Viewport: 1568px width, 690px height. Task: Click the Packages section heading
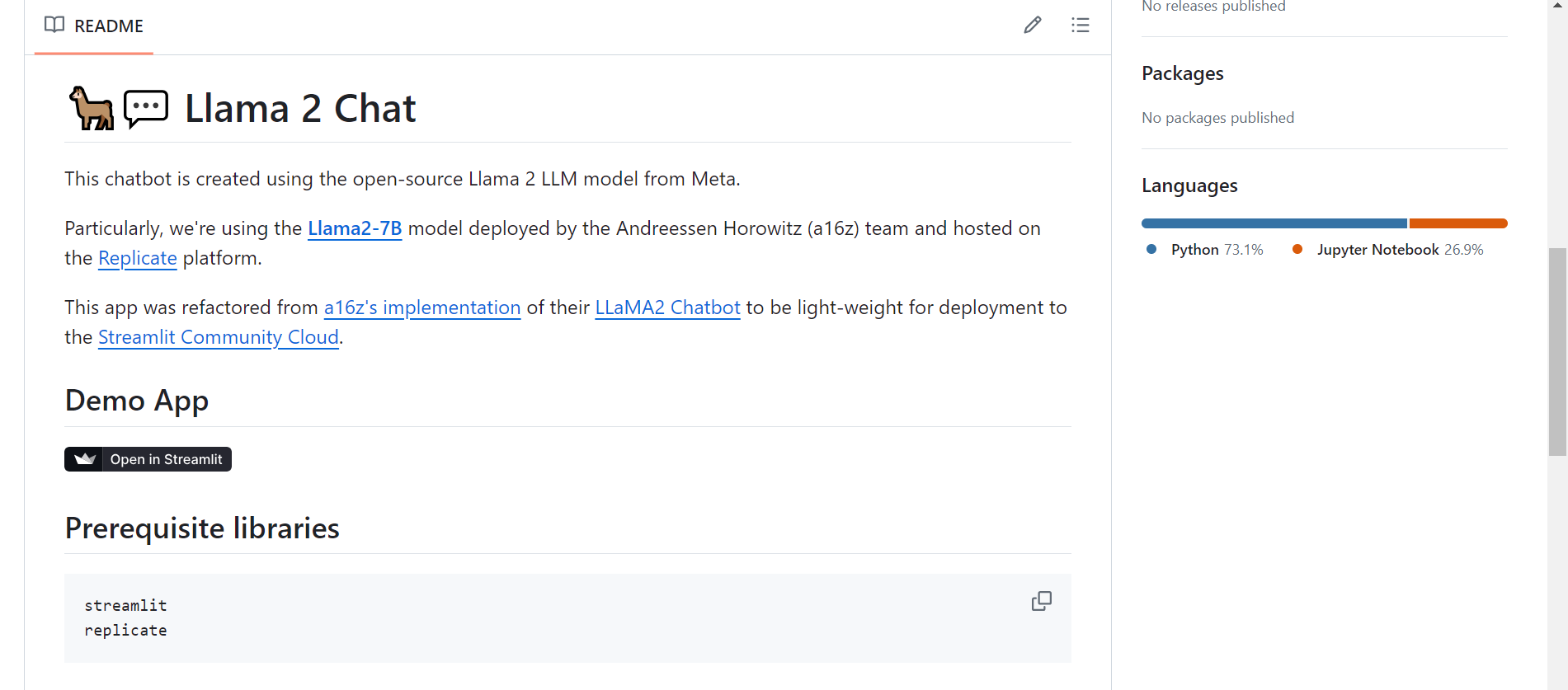click(x=1182, y=73)
